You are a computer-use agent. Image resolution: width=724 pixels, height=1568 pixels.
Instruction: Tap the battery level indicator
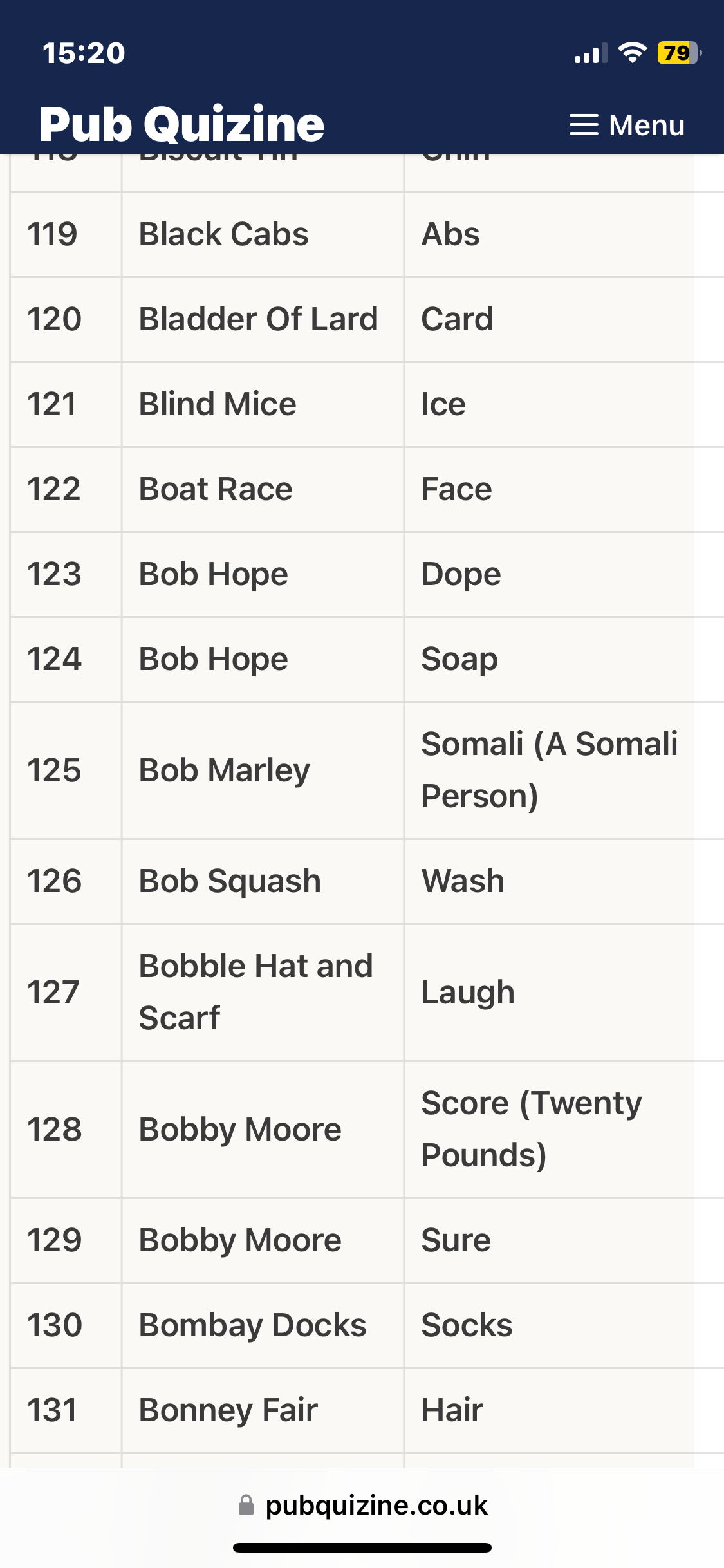pyautogui.click(x=678, y=53)
